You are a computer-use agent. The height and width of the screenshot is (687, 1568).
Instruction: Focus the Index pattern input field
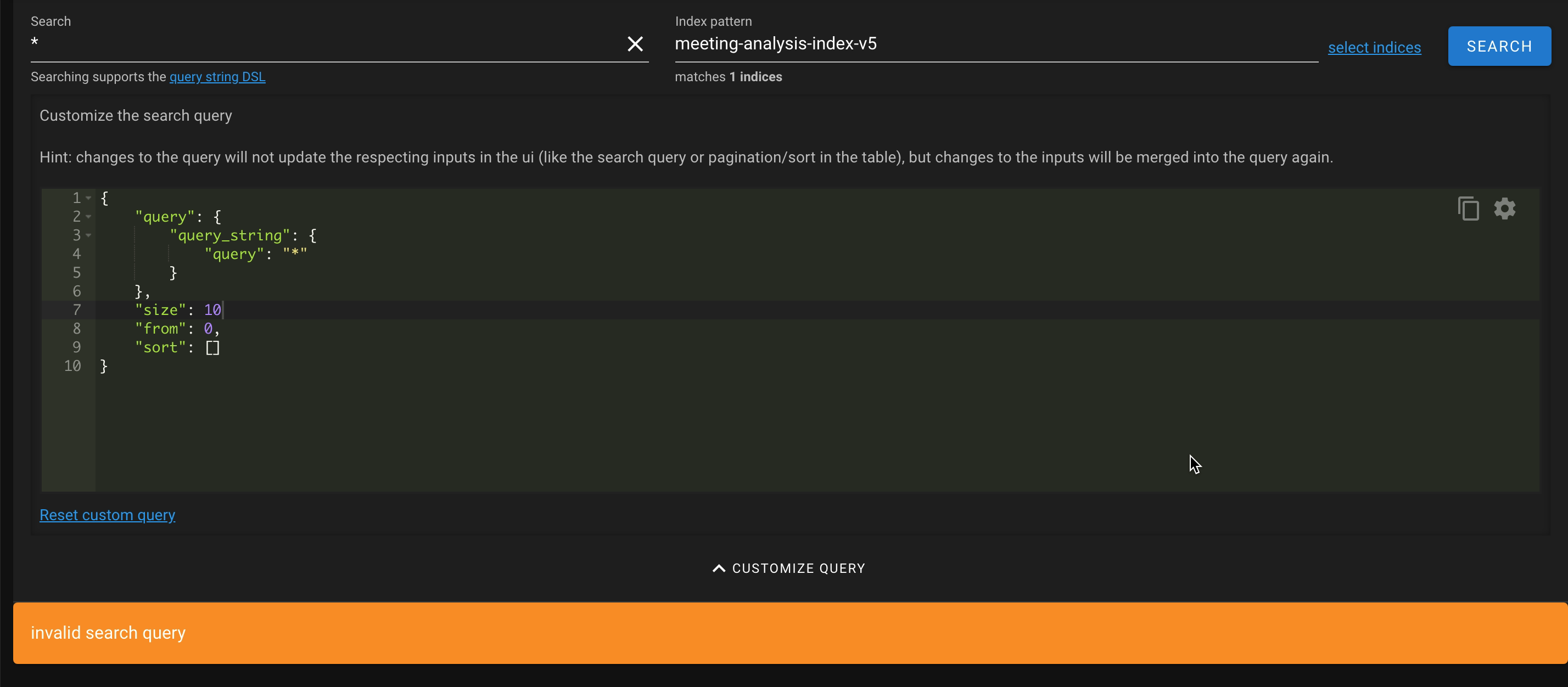(974, 43)
